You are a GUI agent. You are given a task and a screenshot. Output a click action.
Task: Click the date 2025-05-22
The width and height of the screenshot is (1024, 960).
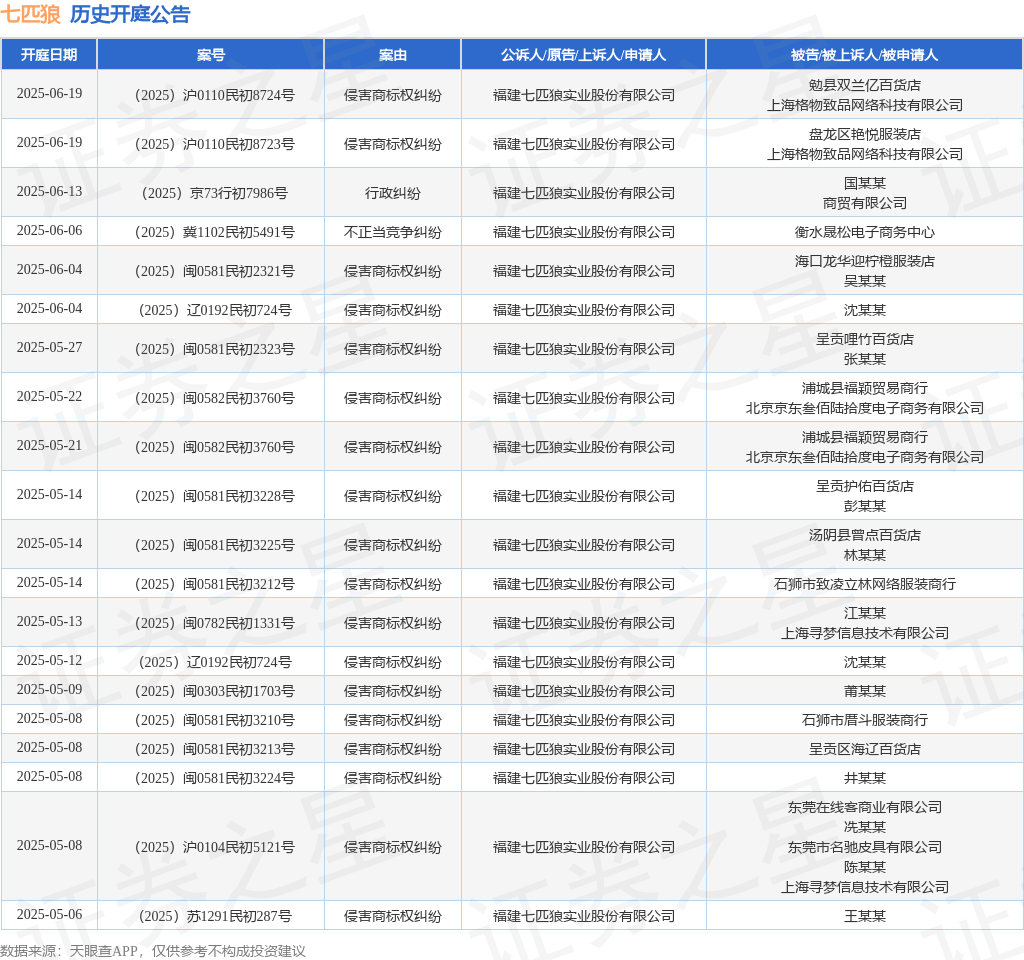click(50, 396)
